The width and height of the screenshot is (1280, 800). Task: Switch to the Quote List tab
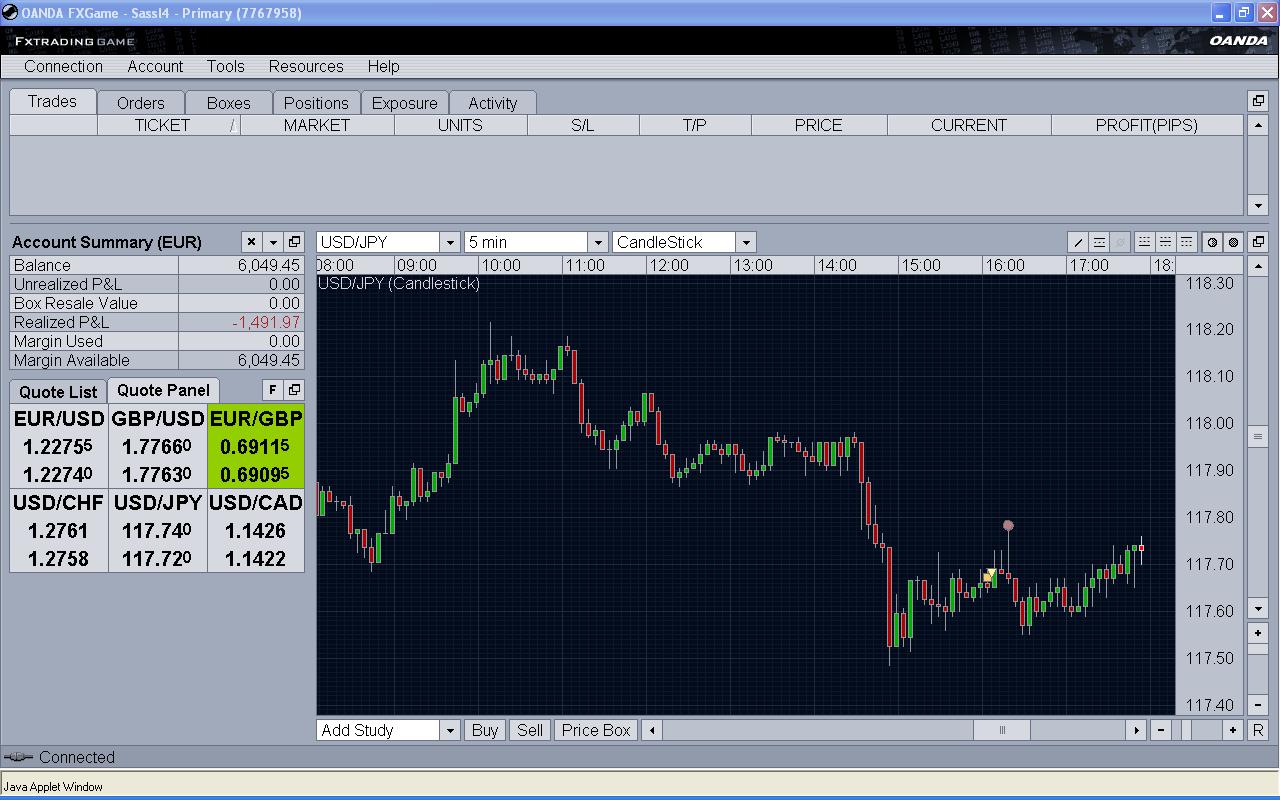(58, 392)
